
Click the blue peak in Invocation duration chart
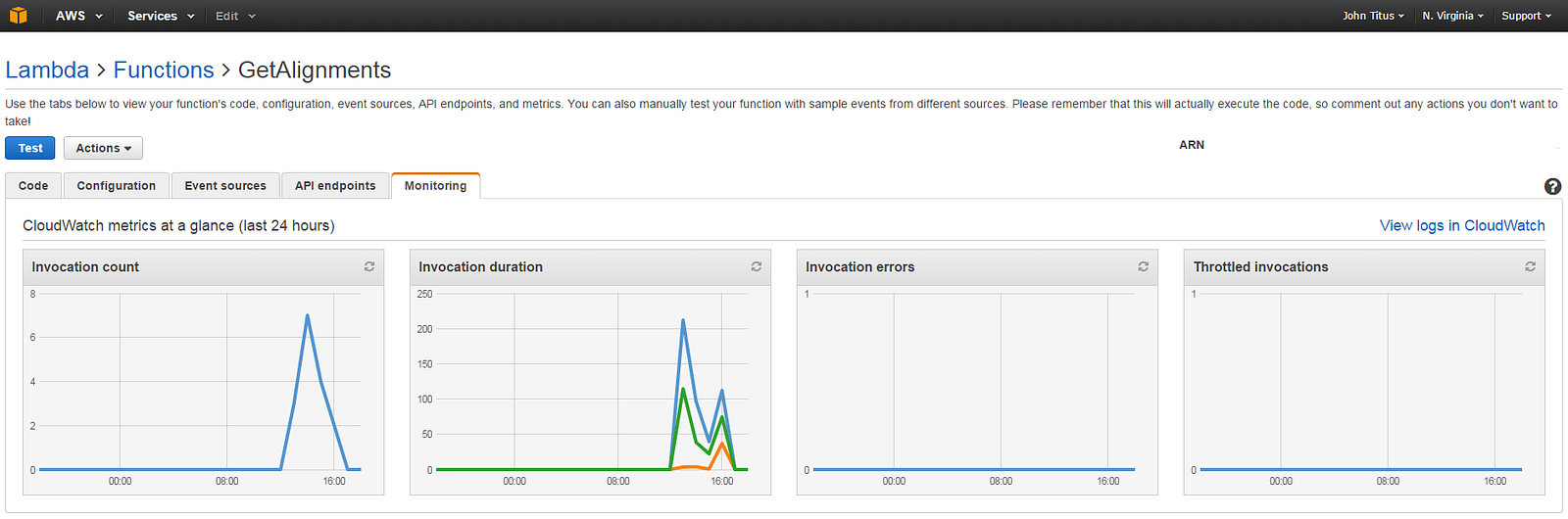pyautogui.click(x=683, y=320)
